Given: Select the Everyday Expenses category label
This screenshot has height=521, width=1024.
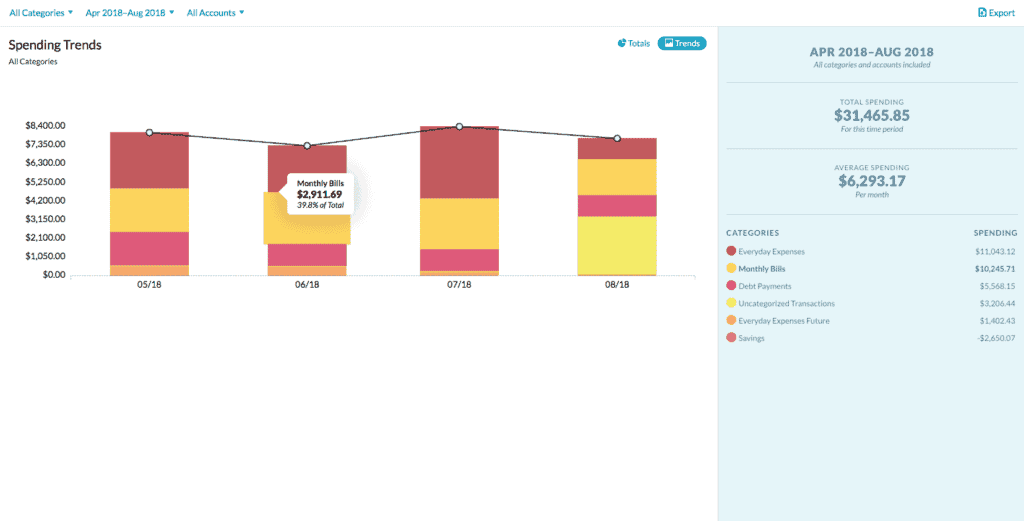Looking at the screenshot, I should (771, 251).
